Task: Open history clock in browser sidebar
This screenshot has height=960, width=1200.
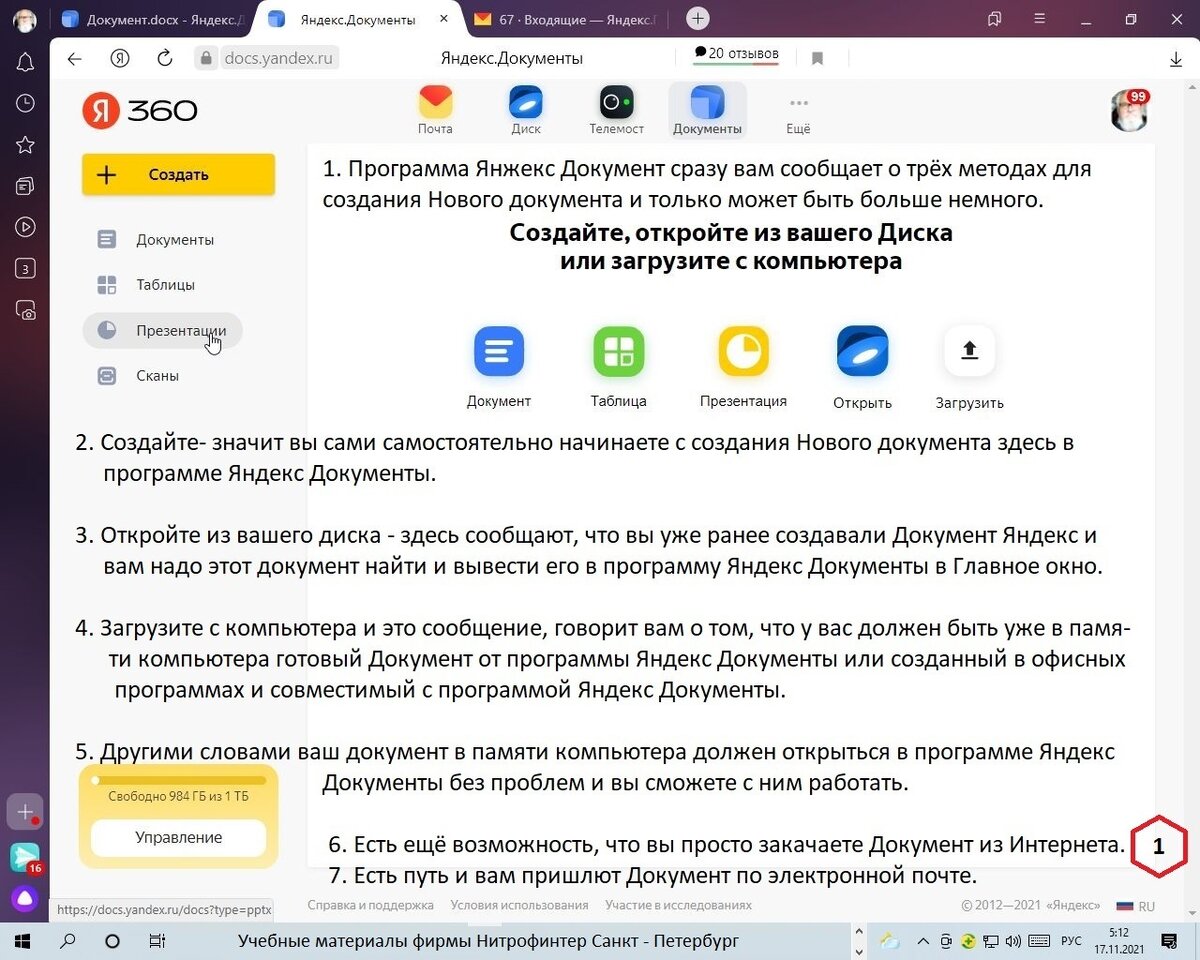Action: [x=26, y=103]
